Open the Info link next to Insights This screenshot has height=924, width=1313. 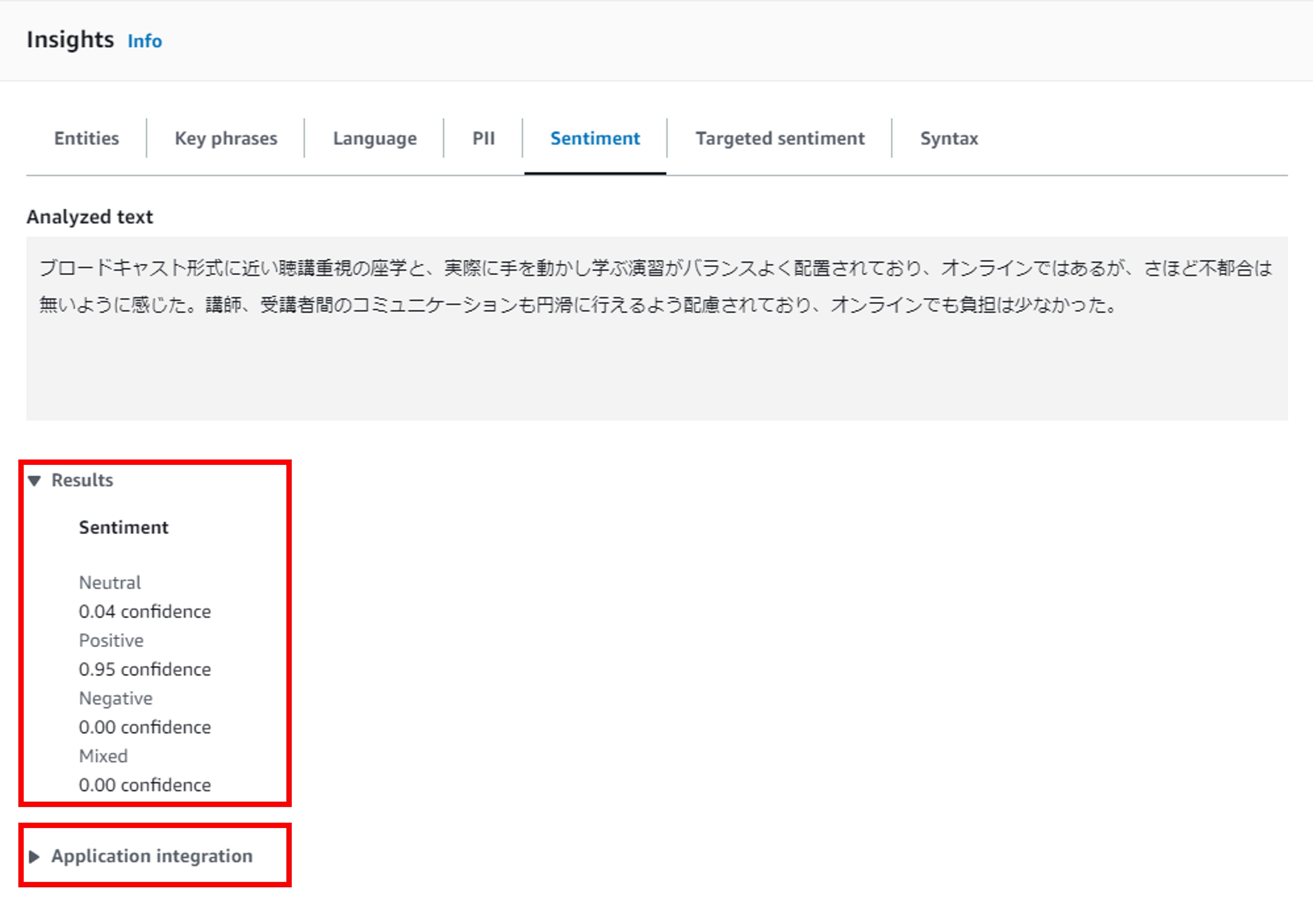click(x=145, y=41)
